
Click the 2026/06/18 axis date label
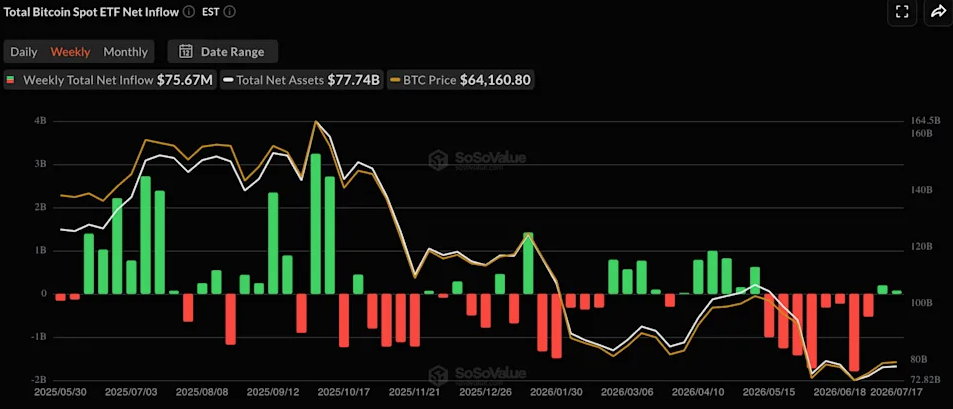click(x=839, y=393)
